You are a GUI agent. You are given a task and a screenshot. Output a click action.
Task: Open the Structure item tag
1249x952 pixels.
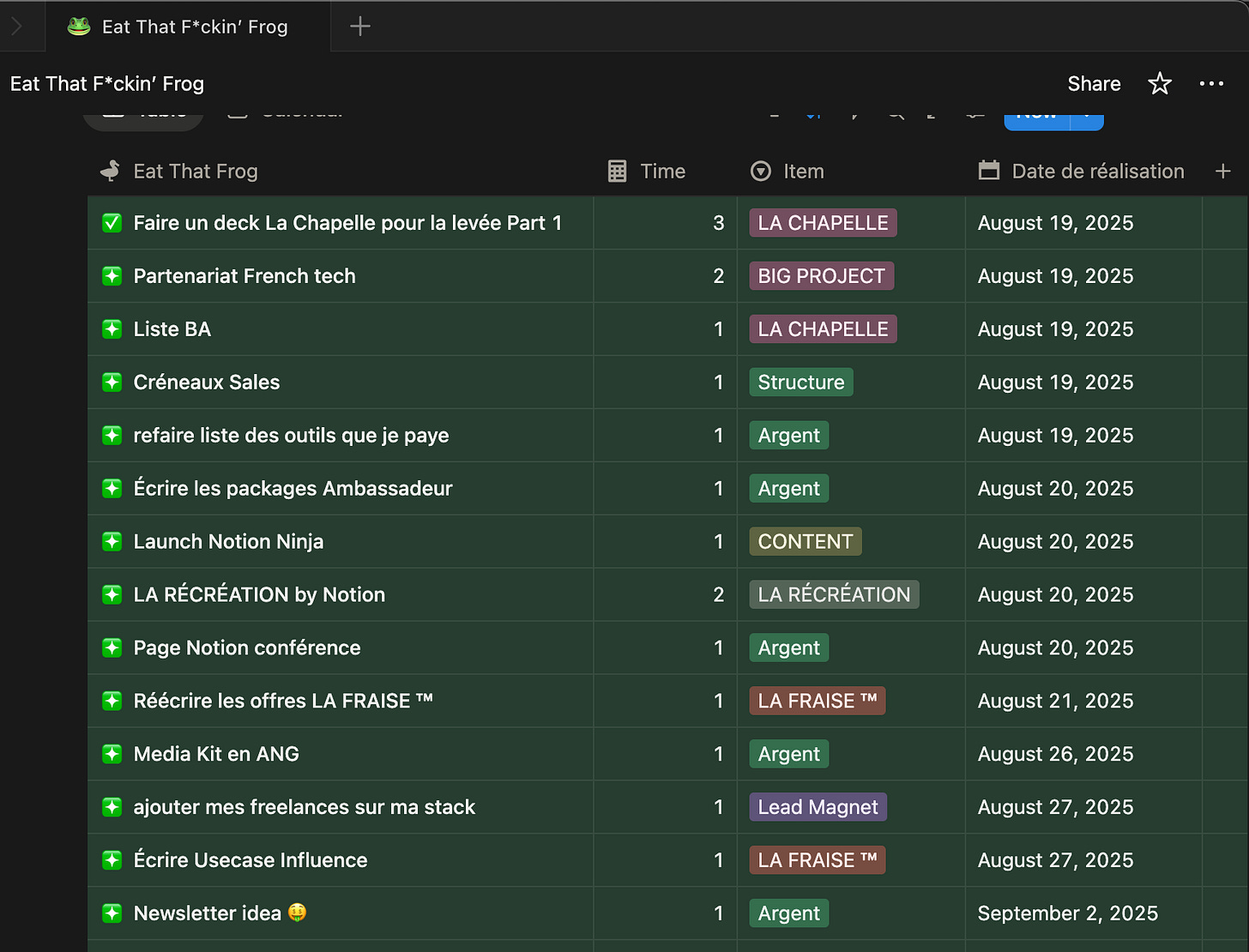click(801, 383)
